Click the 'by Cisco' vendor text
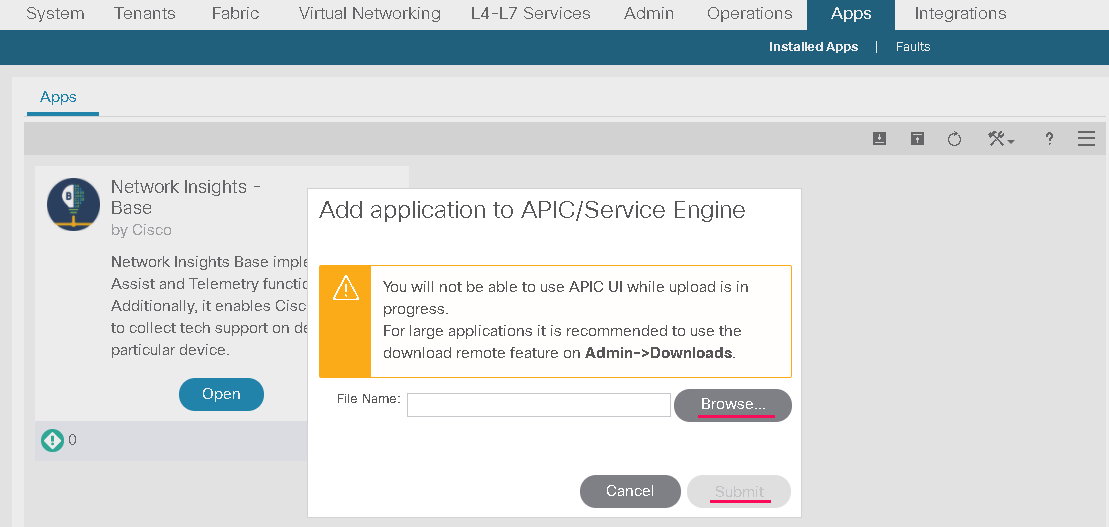This screenshot has height=527, width=1109. (141, 230)
